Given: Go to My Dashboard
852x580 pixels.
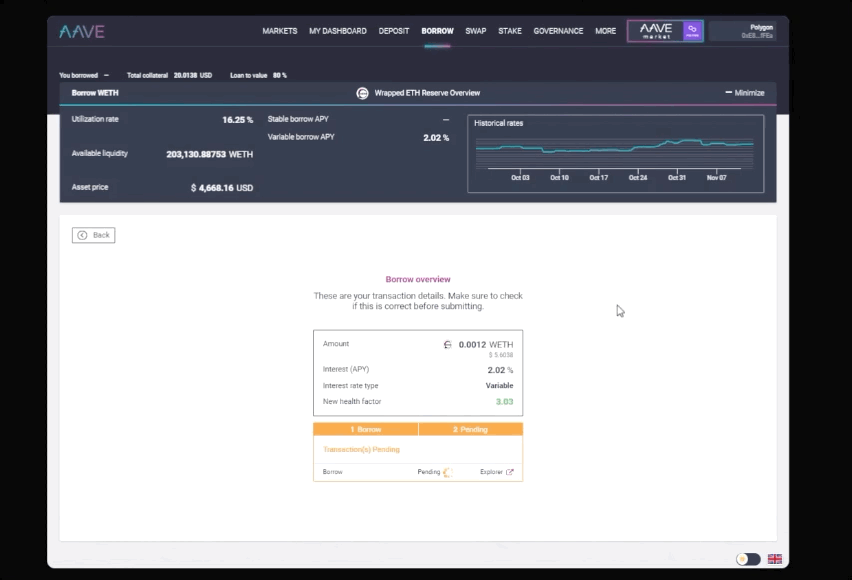Looking at the screenshot, I should tap(337, 31).
